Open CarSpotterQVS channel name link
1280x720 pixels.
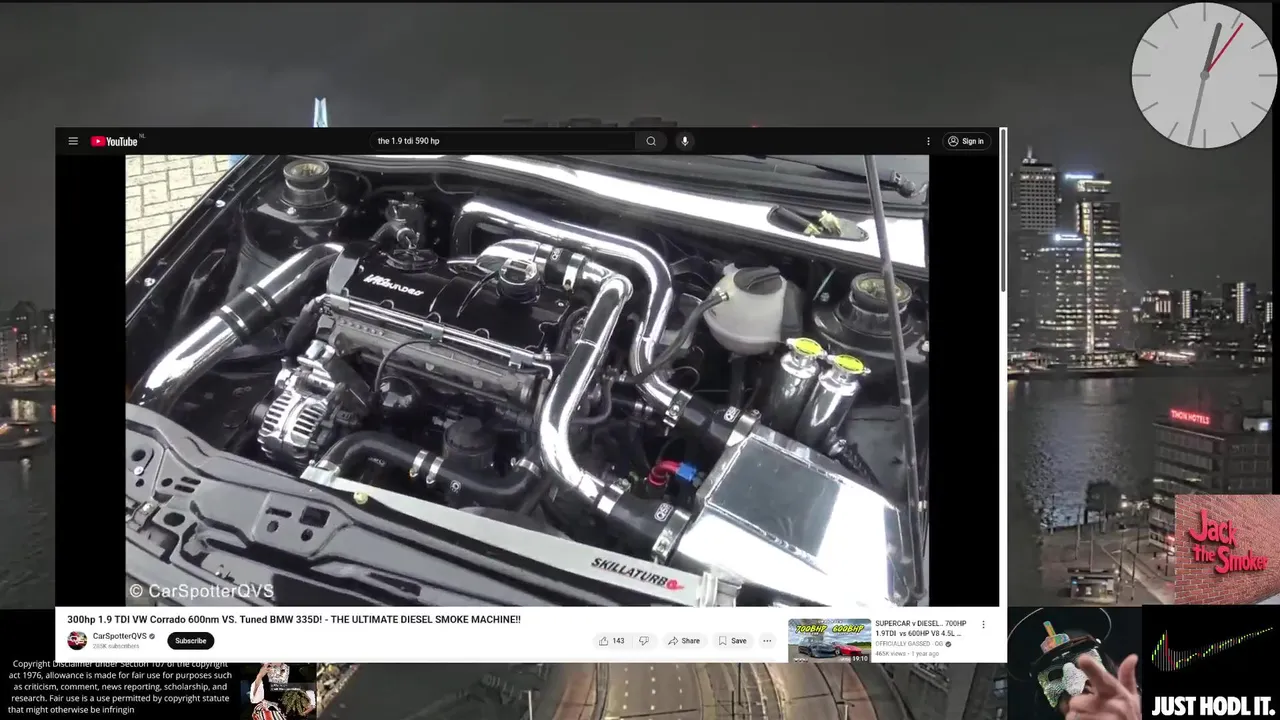[119, 636]
